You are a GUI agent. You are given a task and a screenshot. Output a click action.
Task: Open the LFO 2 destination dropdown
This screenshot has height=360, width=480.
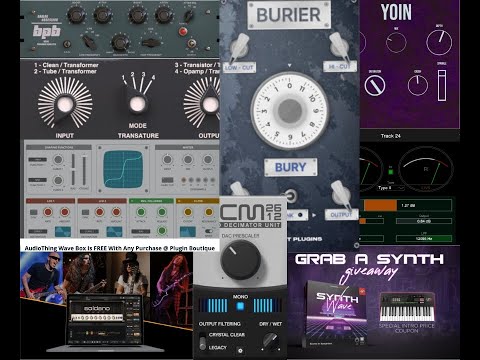[x=89, y=231]
